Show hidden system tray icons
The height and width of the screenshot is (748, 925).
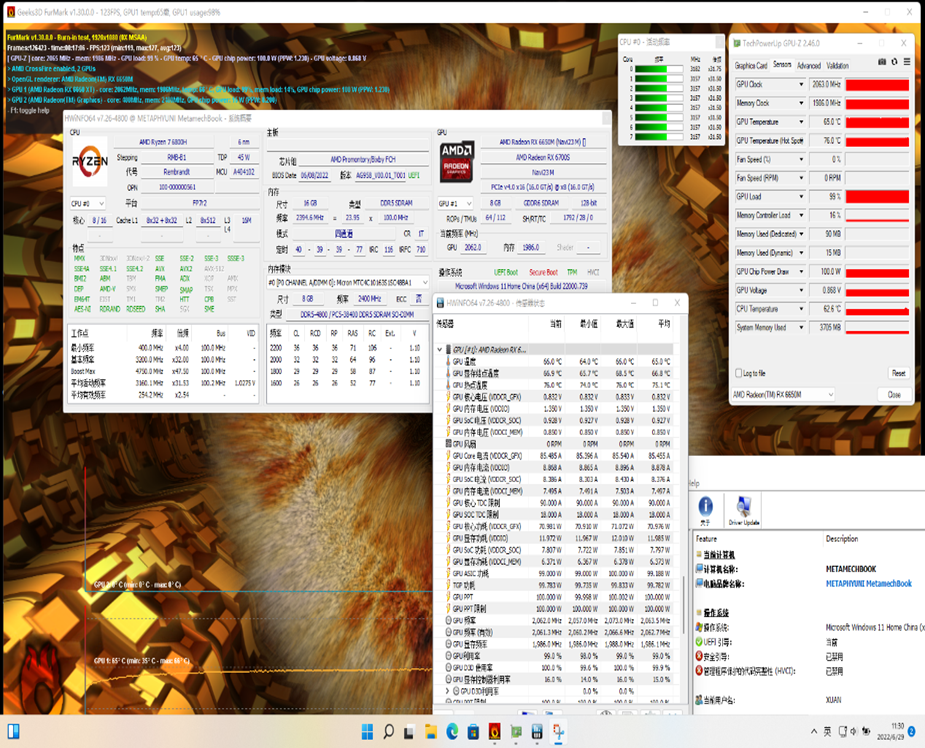coord(814,731)
